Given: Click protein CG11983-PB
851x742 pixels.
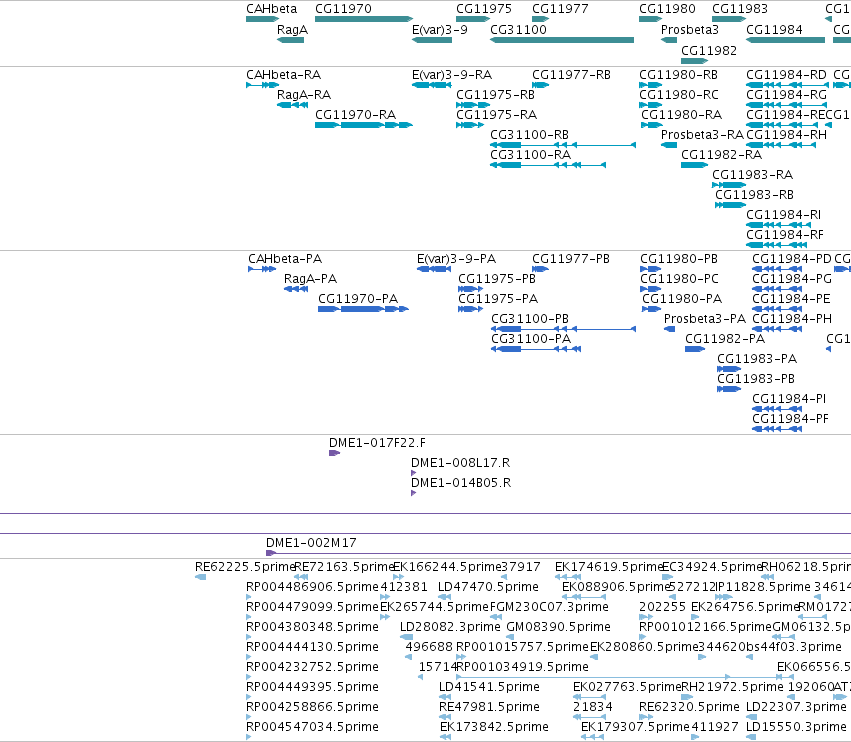Looking at the screenshot, I should coord(756,379).
